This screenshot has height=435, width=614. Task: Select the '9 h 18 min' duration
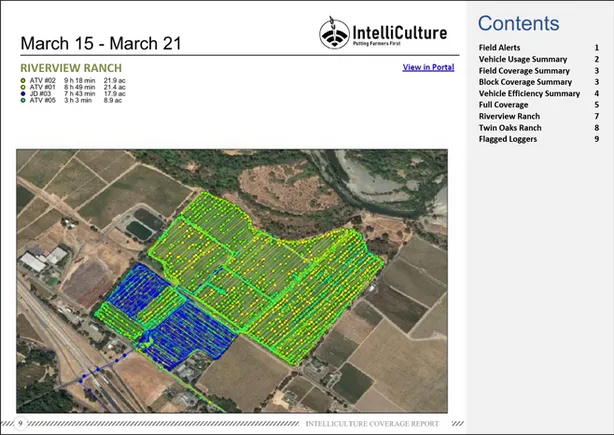coord(79,81)
